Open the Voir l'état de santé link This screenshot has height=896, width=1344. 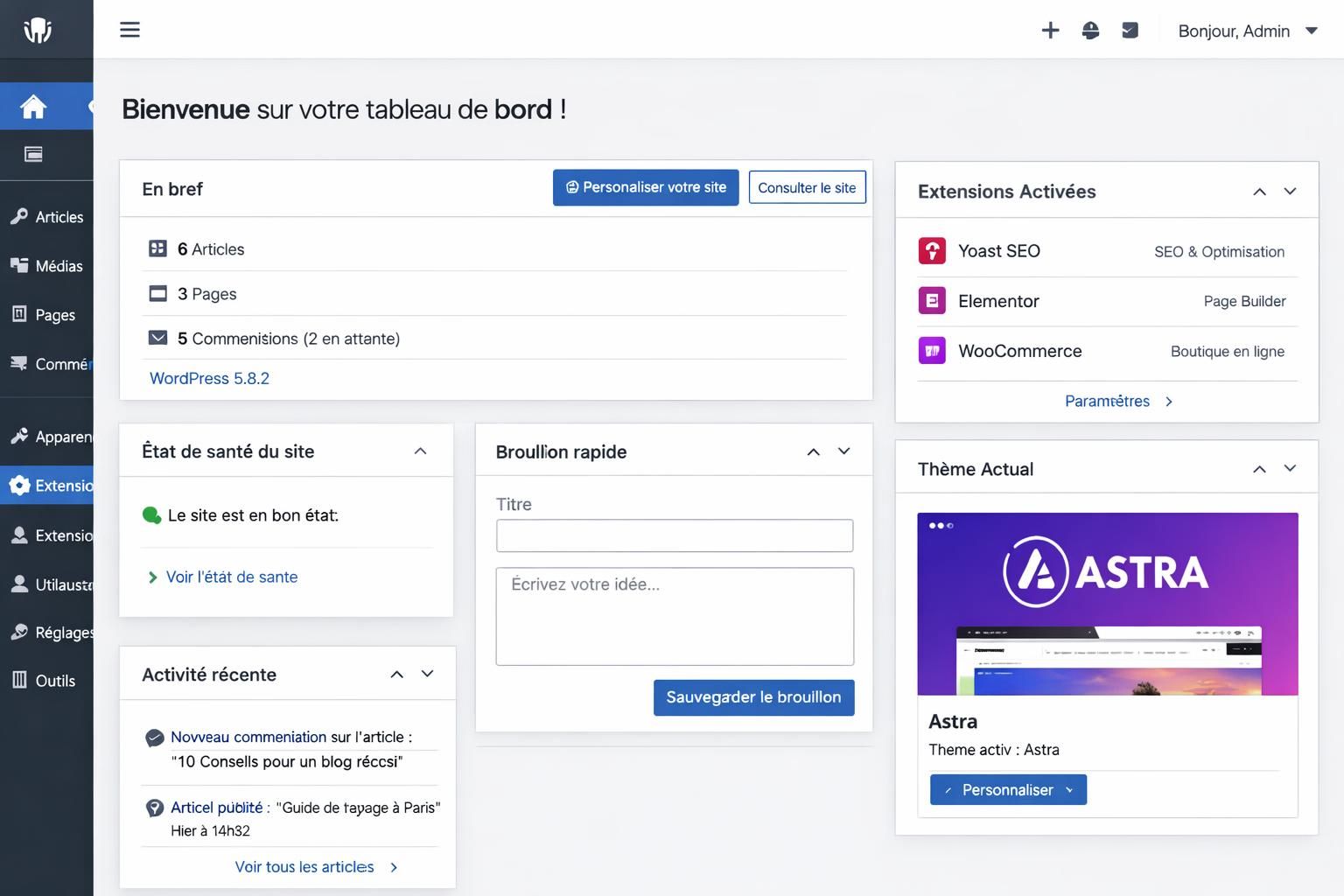(232, 577)
